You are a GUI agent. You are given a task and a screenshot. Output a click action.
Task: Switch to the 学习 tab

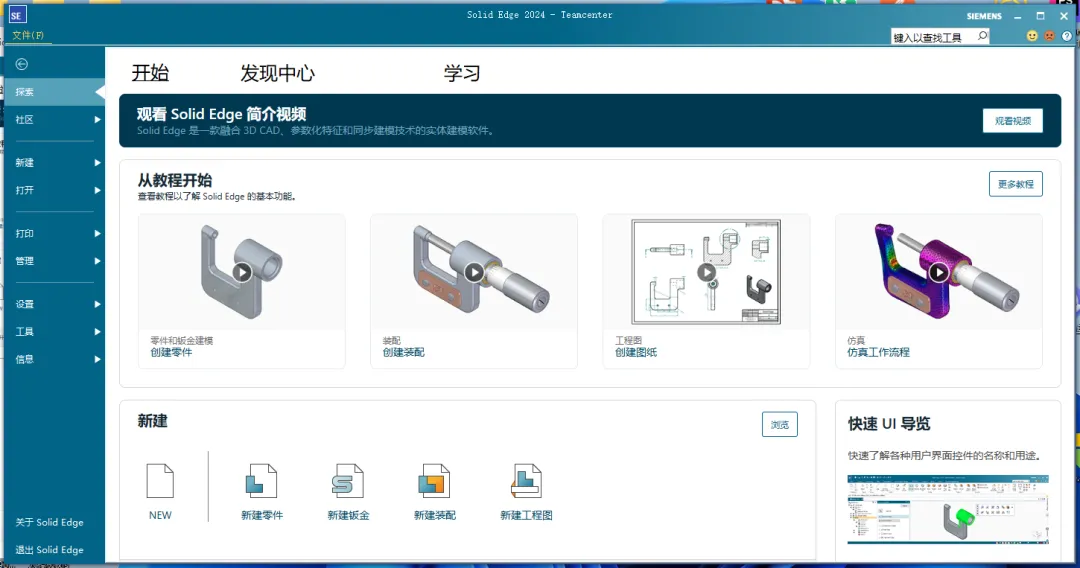click(x=461, y=73)
